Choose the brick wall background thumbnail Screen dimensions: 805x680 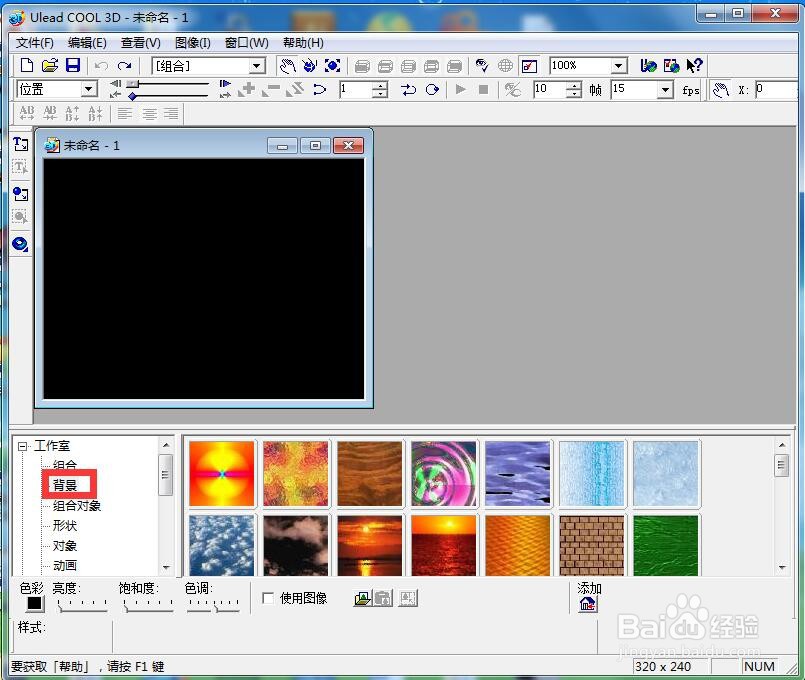tap(591, 546)
